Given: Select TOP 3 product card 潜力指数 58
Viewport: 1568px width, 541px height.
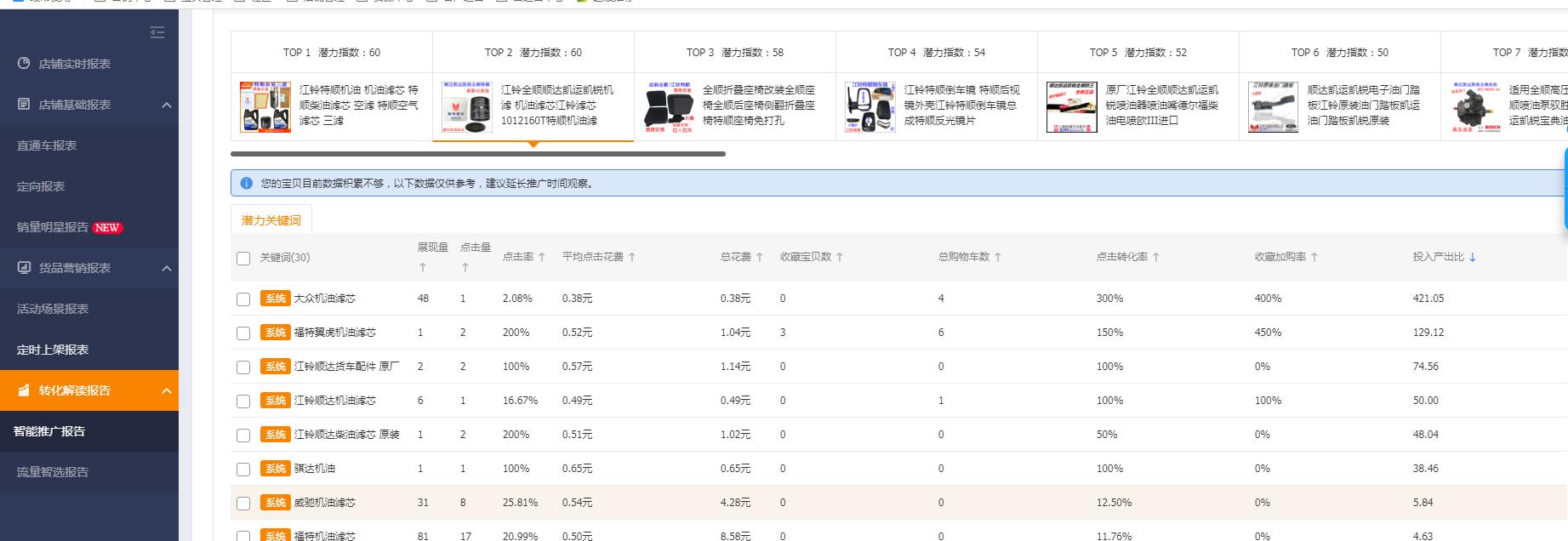Looking at the screenshot, I should tap(735, 86).
